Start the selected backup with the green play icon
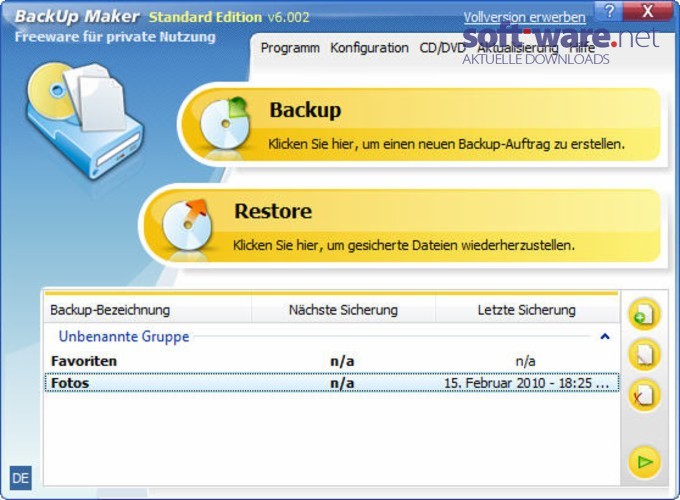 (x=644, y=462)
